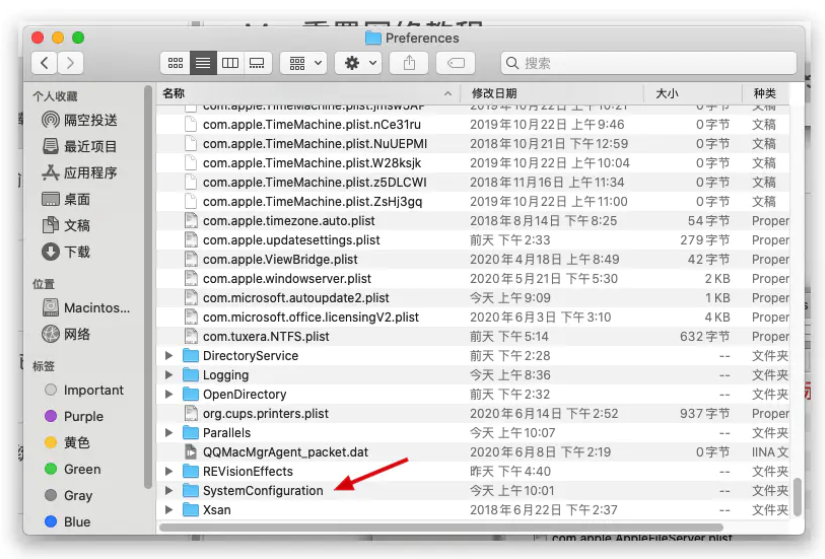Viewport: 825px width, 559px height.
Task: Select com.apple.TimeMachine.plist.W28ksjk
Action: [x=473, y=163]
